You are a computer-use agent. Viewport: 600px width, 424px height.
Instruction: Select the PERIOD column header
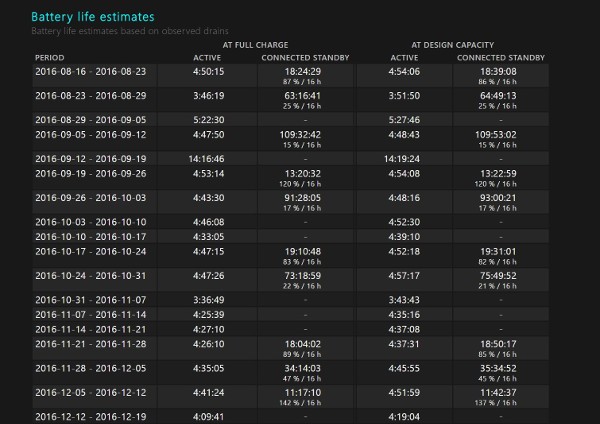[49, 57]
